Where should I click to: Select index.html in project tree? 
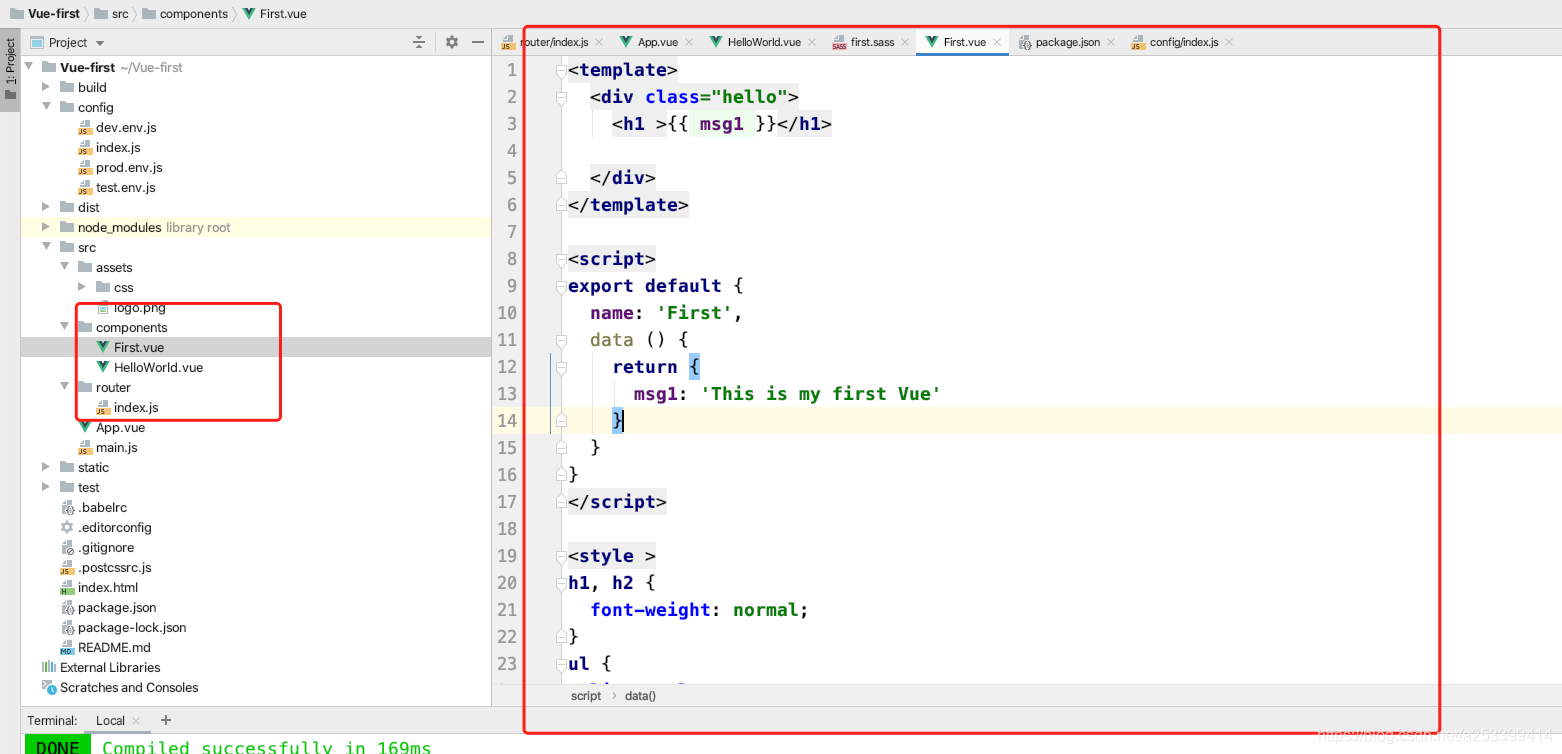[x=108, y=587]
